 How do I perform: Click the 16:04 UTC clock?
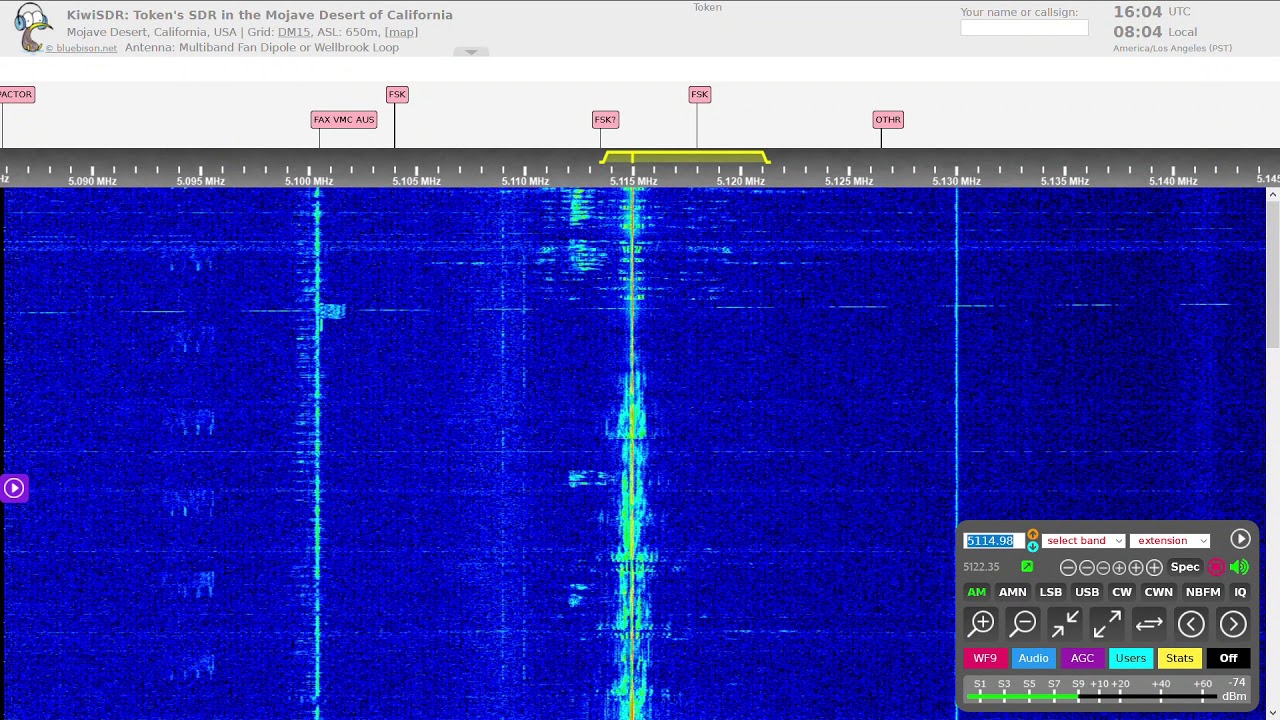pos(1152,12)
